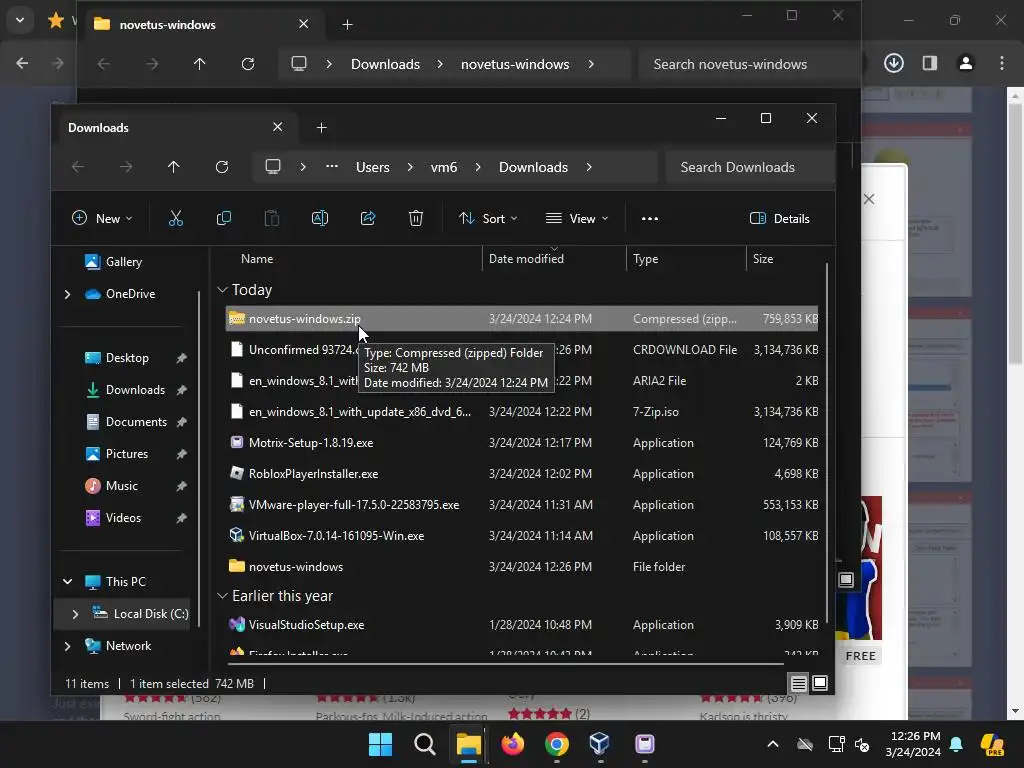The image size is (1024, 768).
Task: Click the vertical scrollbar in file list
Action: [x=827, y=444]
